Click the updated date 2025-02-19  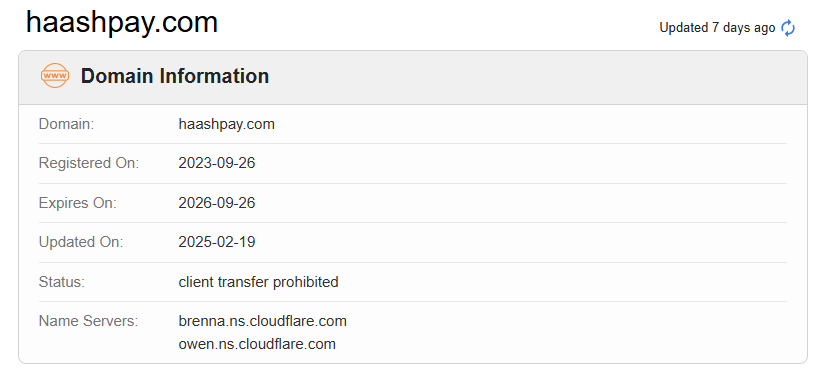tap(217, 242)
